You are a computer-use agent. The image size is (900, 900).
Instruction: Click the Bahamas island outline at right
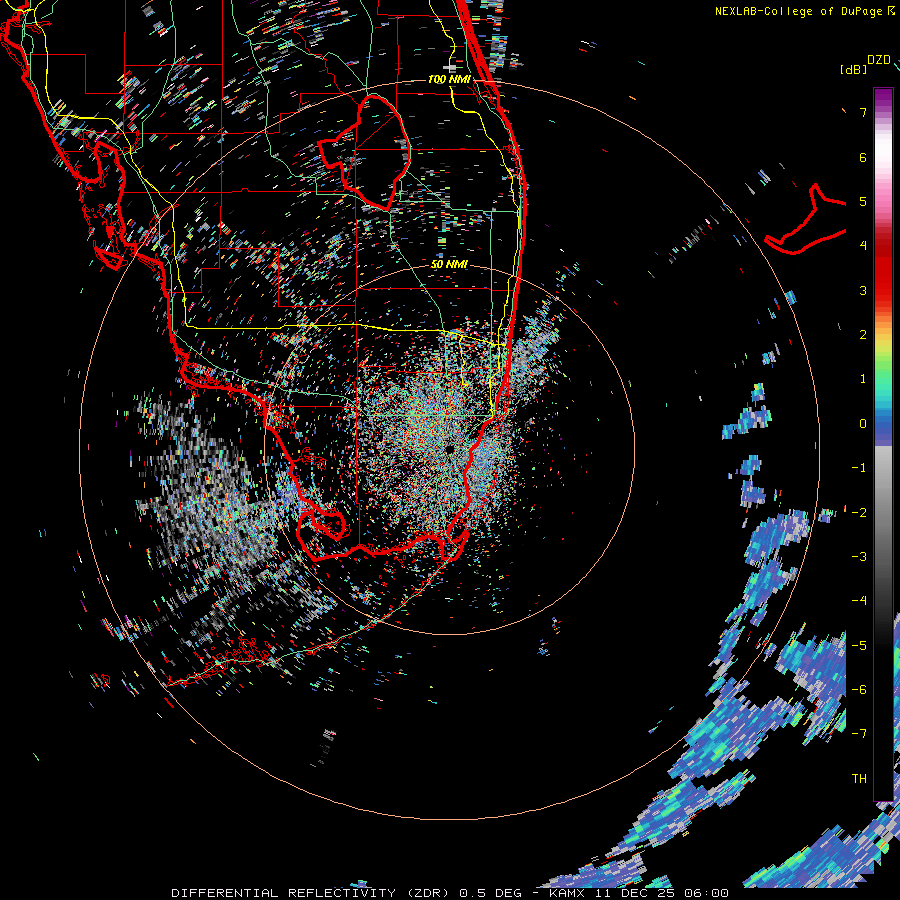pyautogui.click(x=806, y=219)
